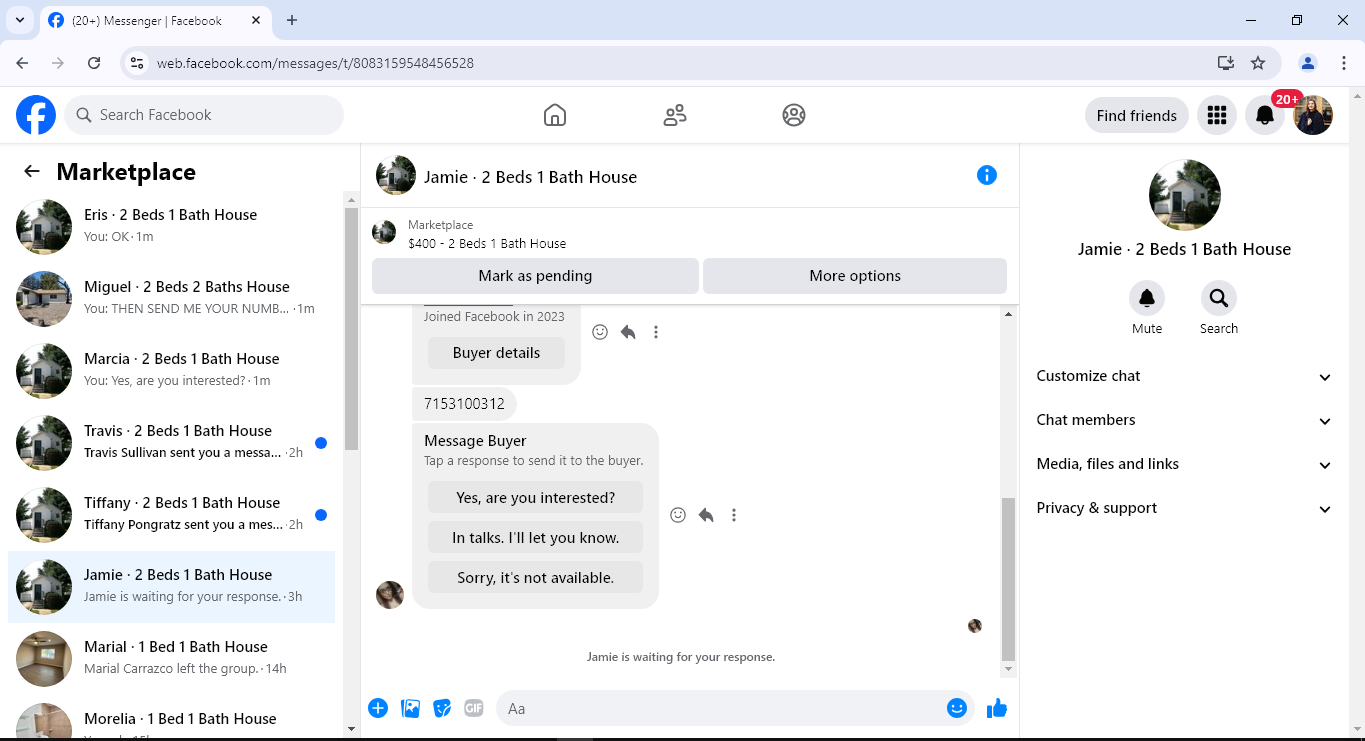
Task: Open a new browser tab
Action: tap(292, 20)
